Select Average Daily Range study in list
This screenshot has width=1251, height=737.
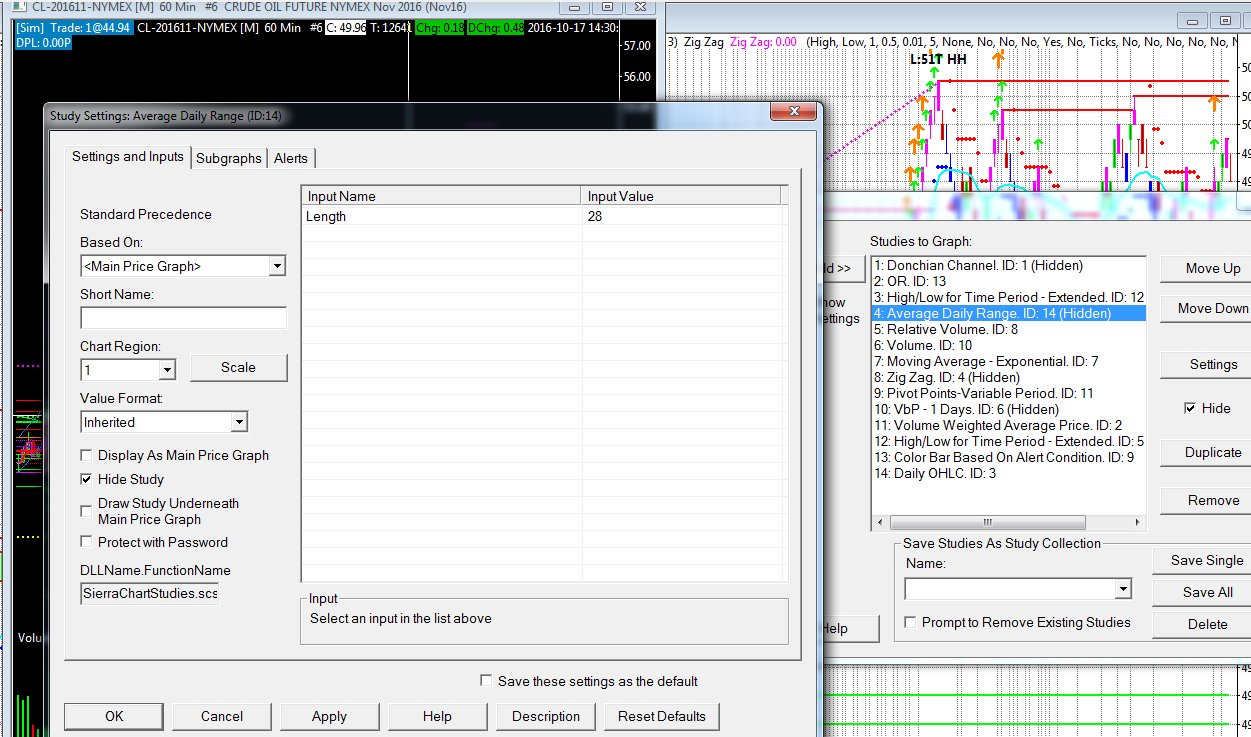coord(1008,313)
